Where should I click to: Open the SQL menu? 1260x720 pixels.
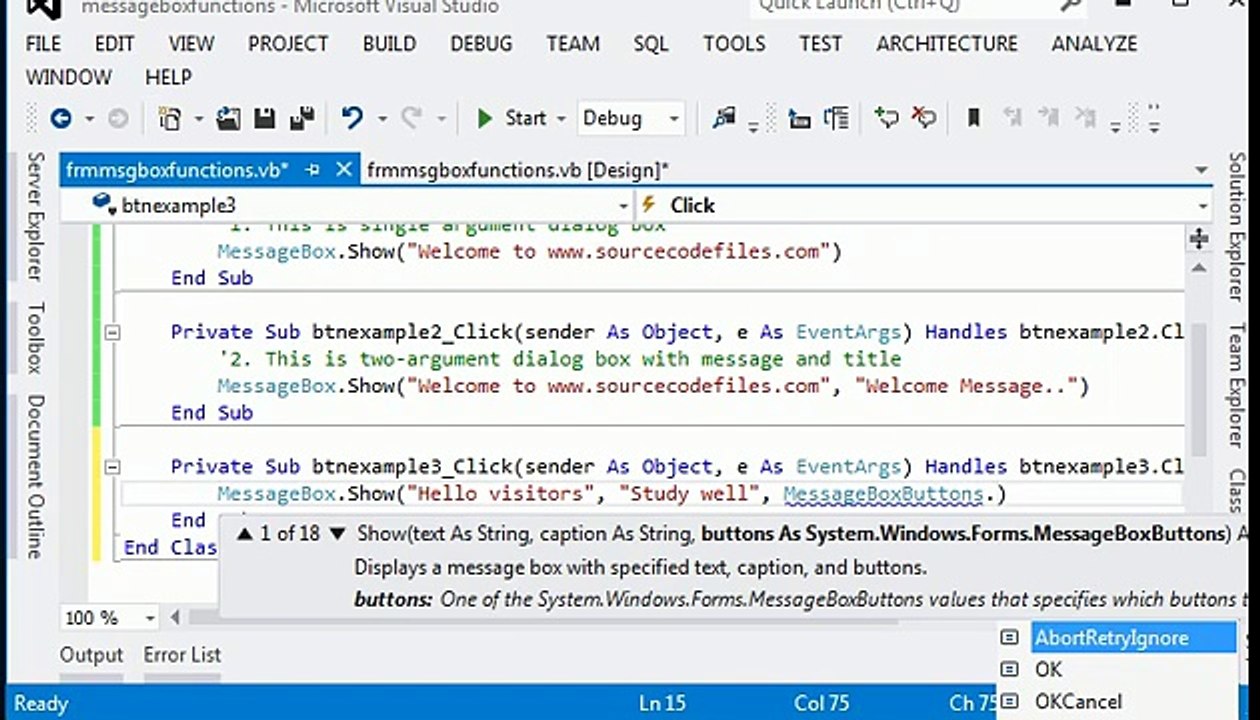pyautogui.click(x=651, y=44)
